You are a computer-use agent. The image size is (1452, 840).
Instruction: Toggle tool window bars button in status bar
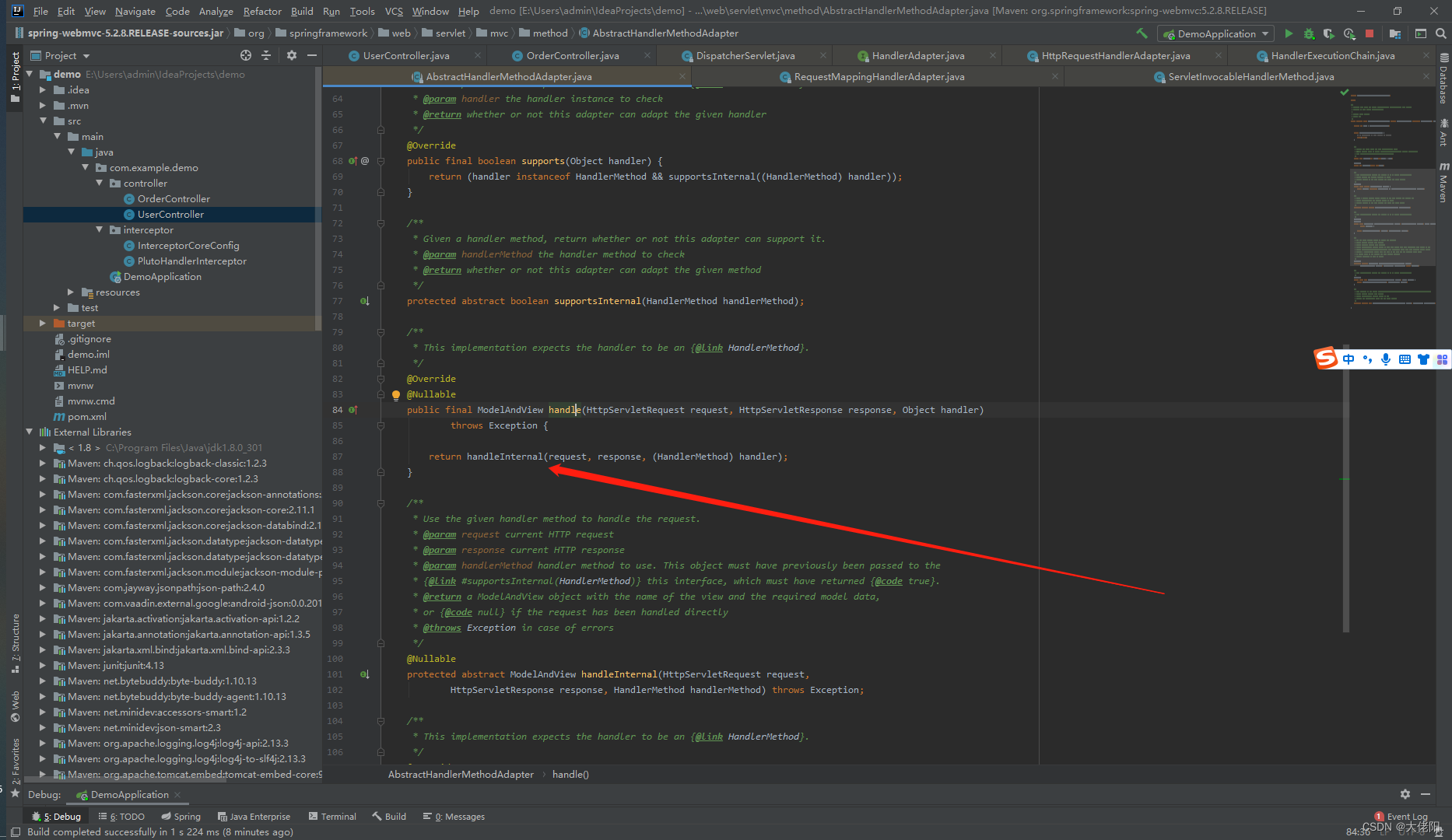[x=16, y=832]
